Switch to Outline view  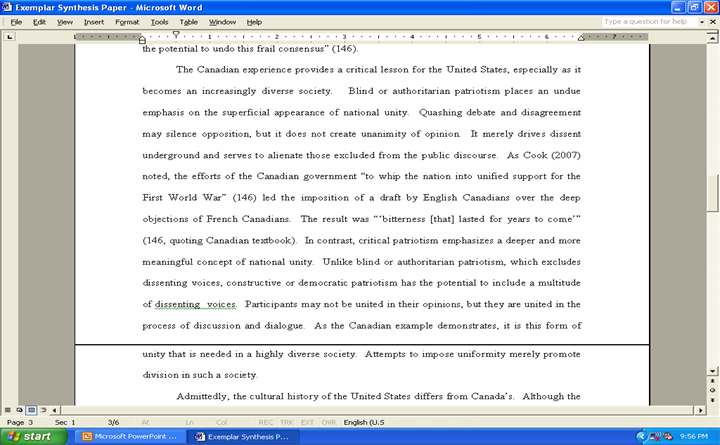(43, 410)
